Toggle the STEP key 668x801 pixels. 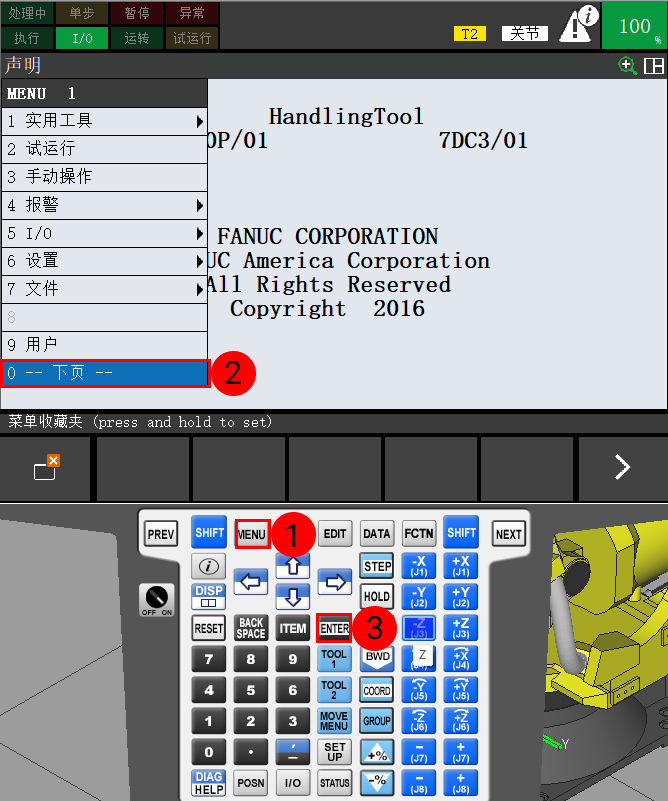pos(377,566)
